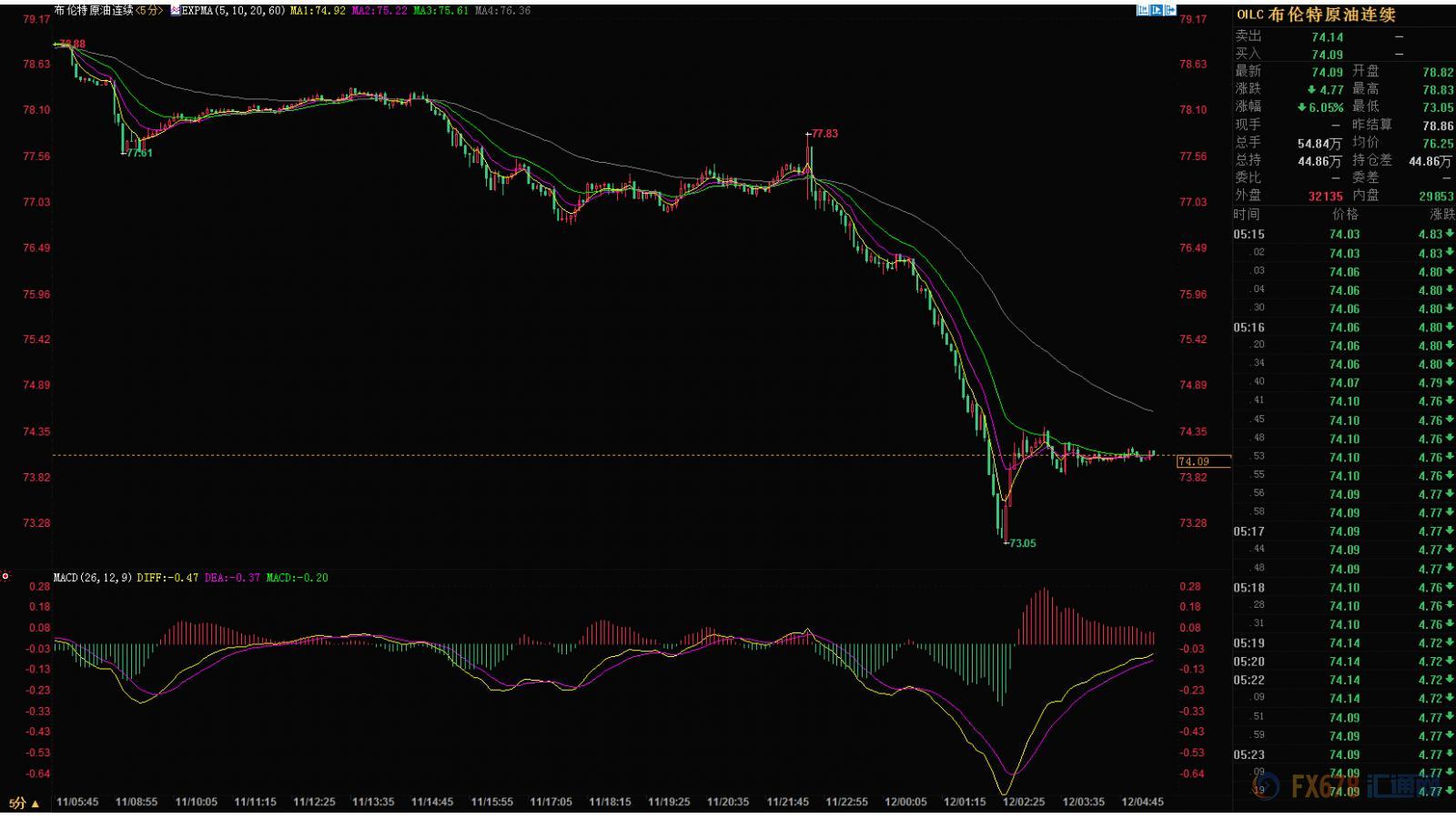Click the OILC 布伦特原油连续 title
Screen dimensions: 1456x819
click(x=1316, y=15)
